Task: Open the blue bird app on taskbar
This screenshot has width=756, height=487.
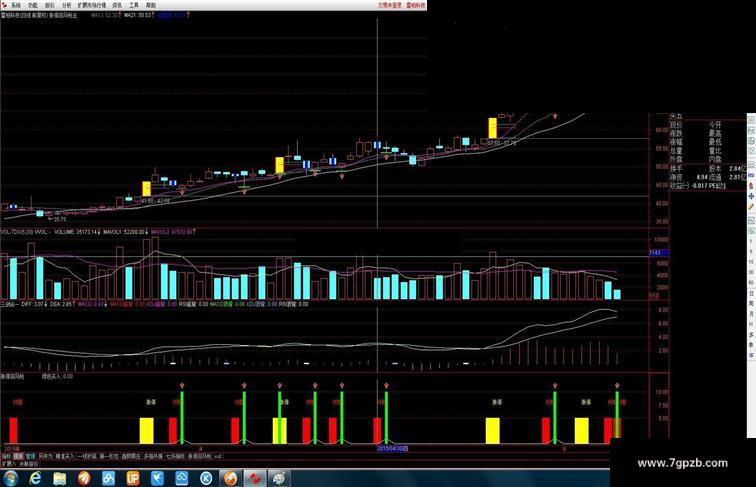Action: click(157, 478)
